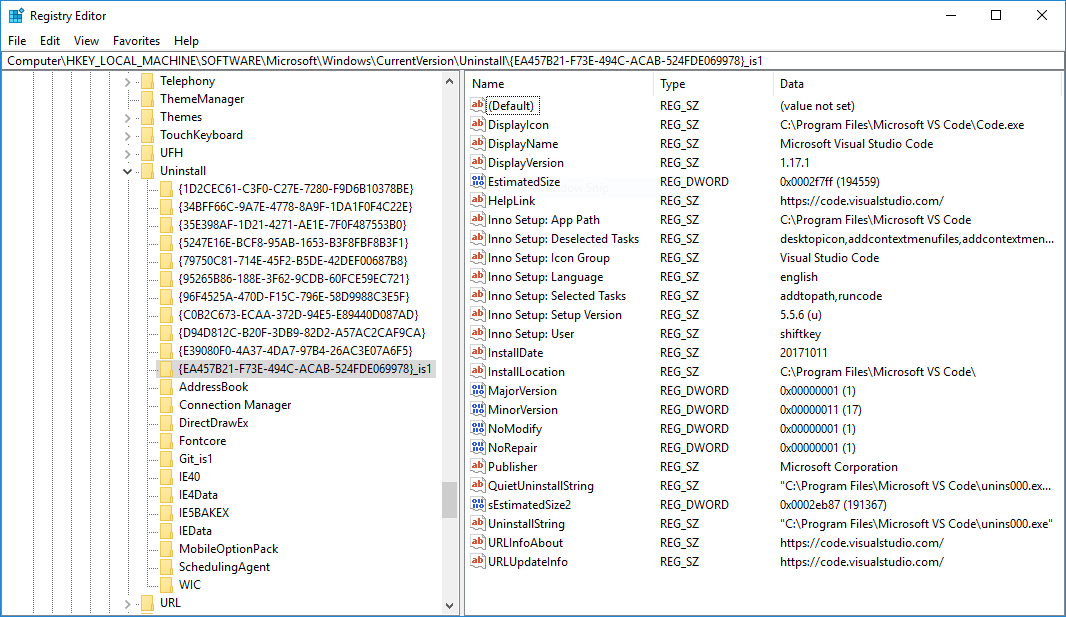Select the URLUpdateInfo value name
Viewport: 1066px width, 617px height.
[528, 562]
